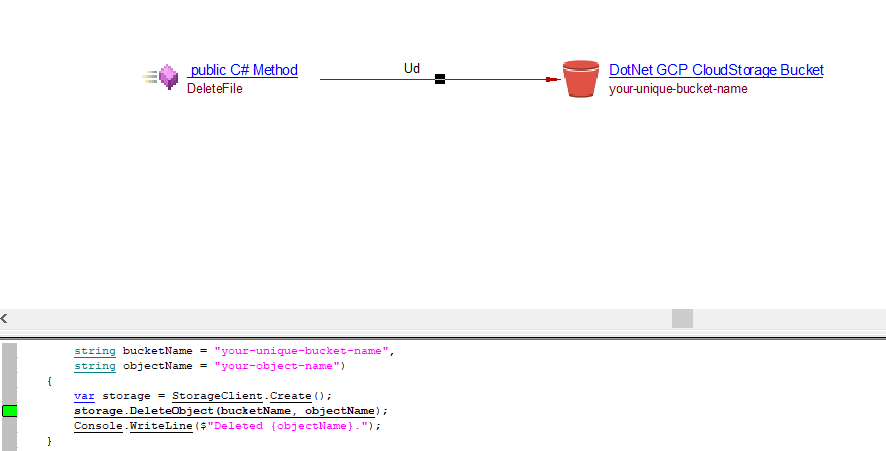Click the green bookmark marker in gutter
This screenshot has height=451, width=886.
pos(10,411)
